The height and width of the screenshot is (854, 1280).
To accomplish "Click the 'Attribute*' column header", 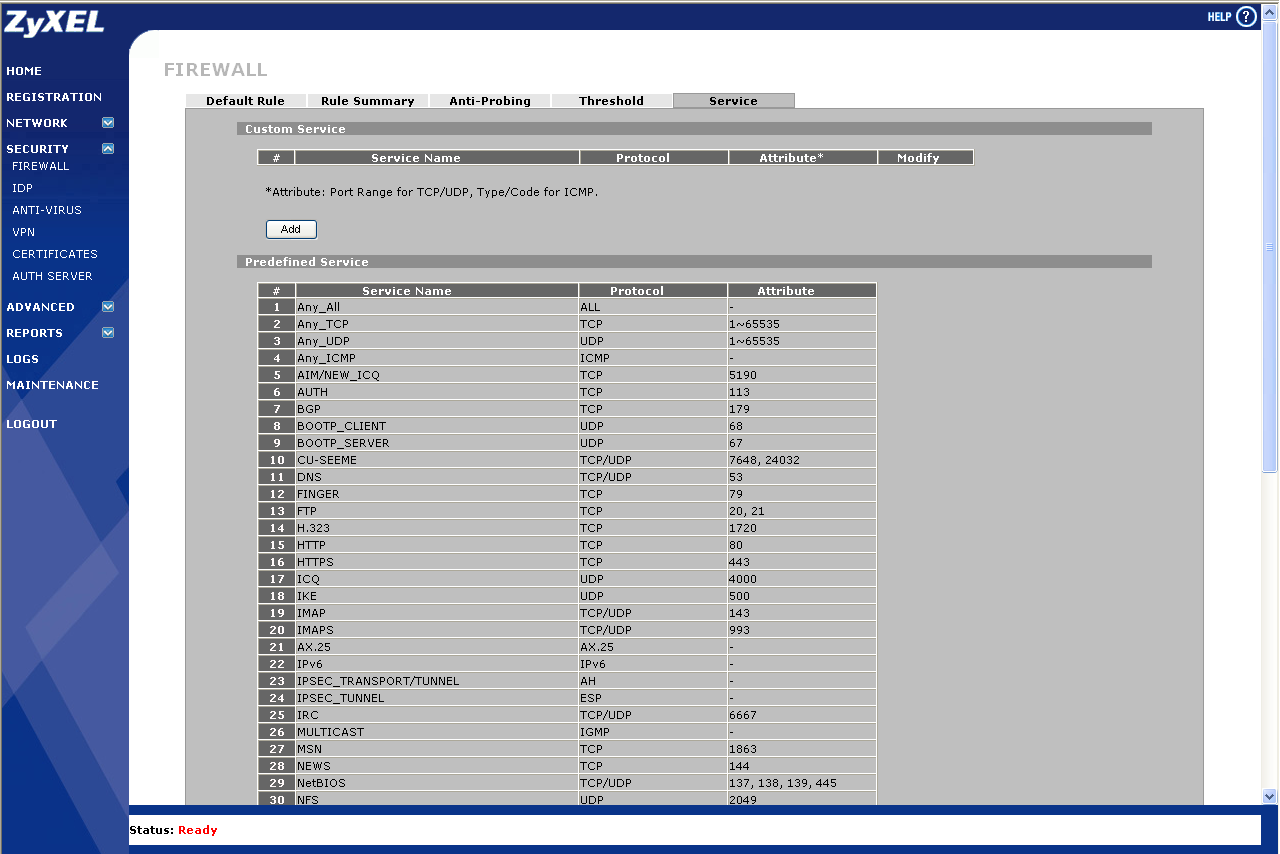I will pyautogui.click(x=803, y=158).
